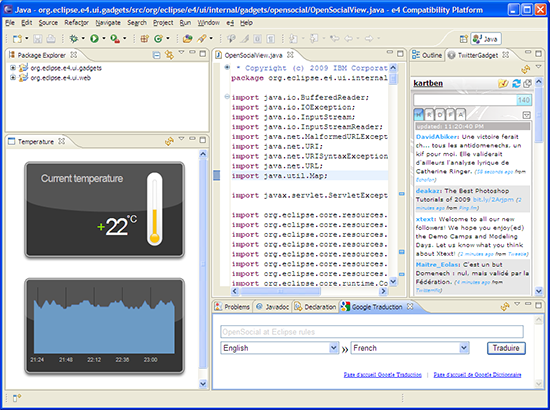Select the H tab in Twitter gadget
Viewport: 550px width, 410px height.
(x=419, y=114)
